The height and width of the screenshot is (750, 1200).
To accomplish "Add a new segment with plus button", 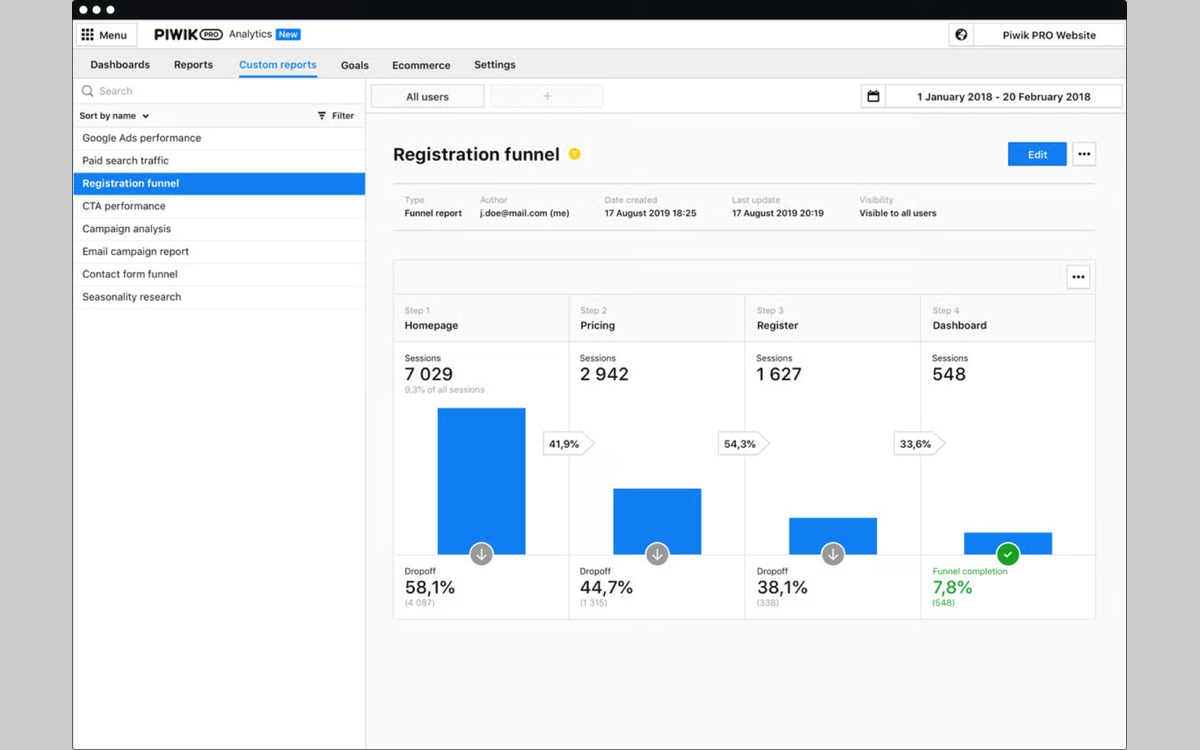I will click(547, 97).
